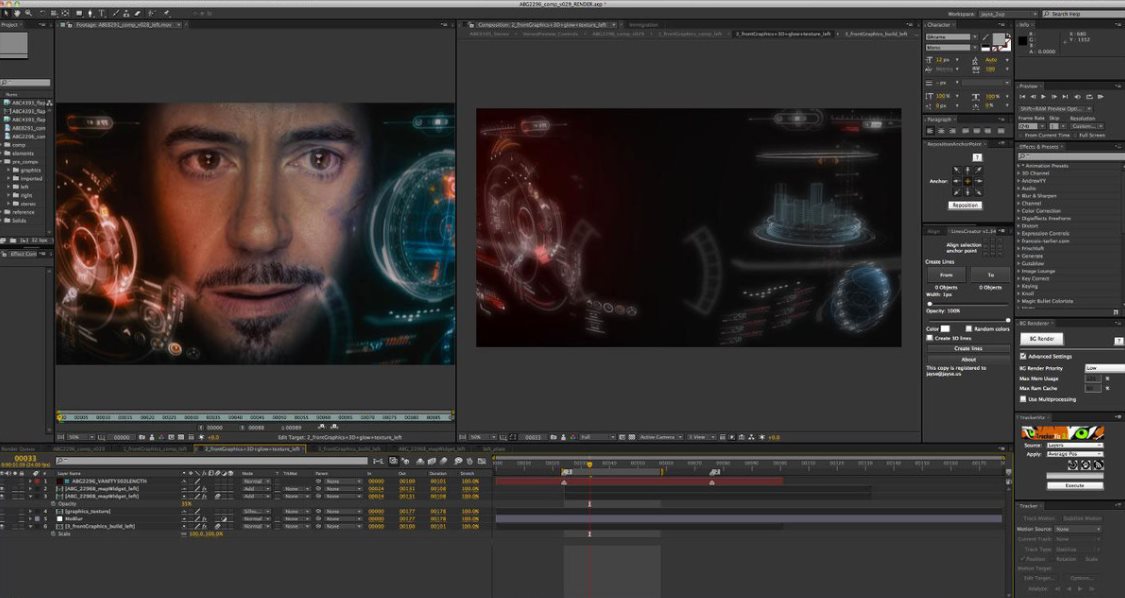Check the Create 3D lines option
1125x598 pixels.
pyautogui.click(x=930, y=338)
